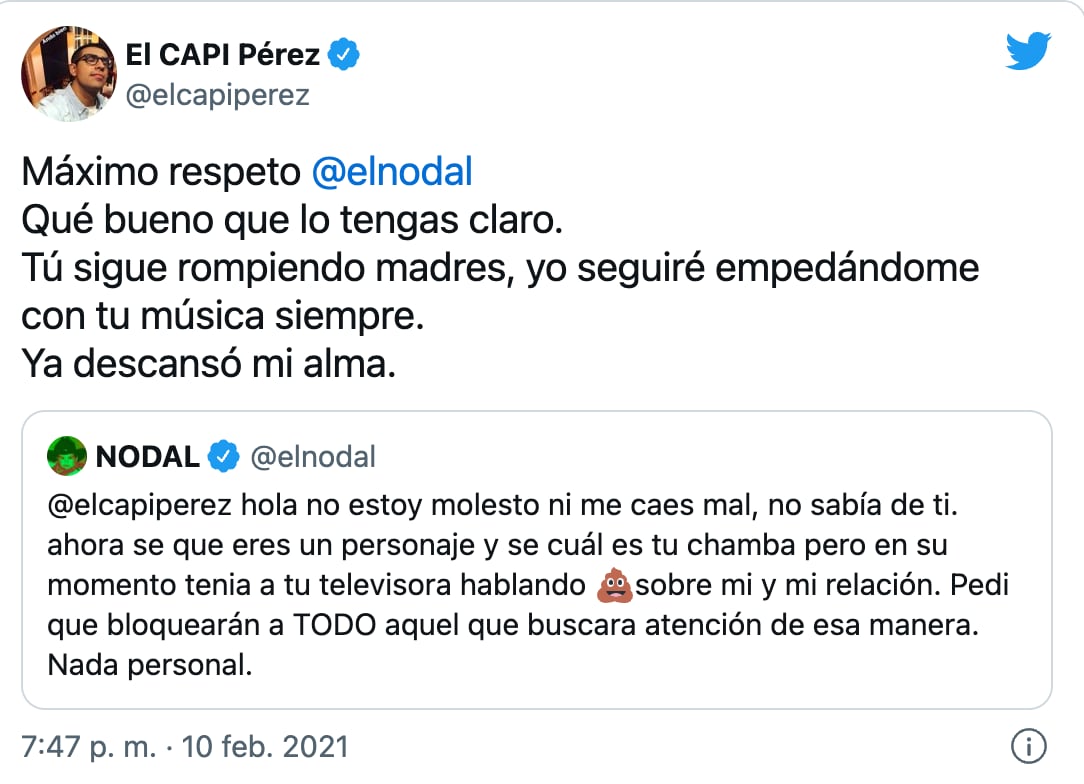Click NODAL's verified badge
The height and width of the screenshot is (784, 1084).
[223, 457]
